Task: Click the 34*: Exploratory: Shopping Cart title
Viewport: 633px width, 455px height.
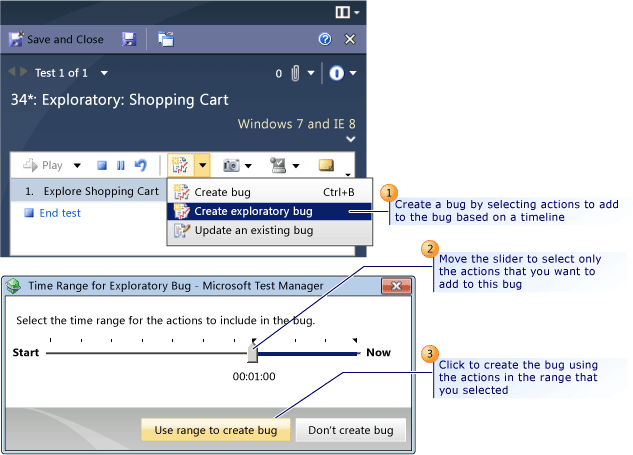Action: point(119,100)
